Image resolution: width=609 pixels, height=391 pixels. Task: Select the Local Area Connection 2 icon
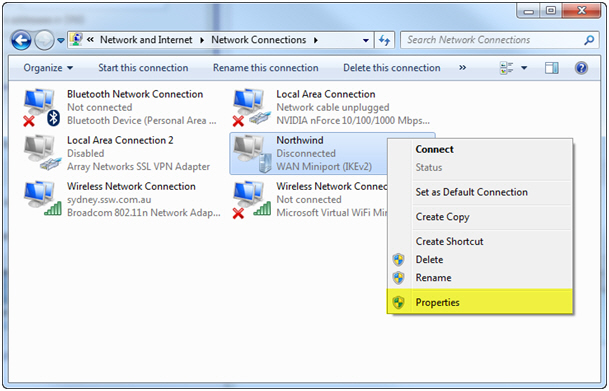[x=42, y=153]
